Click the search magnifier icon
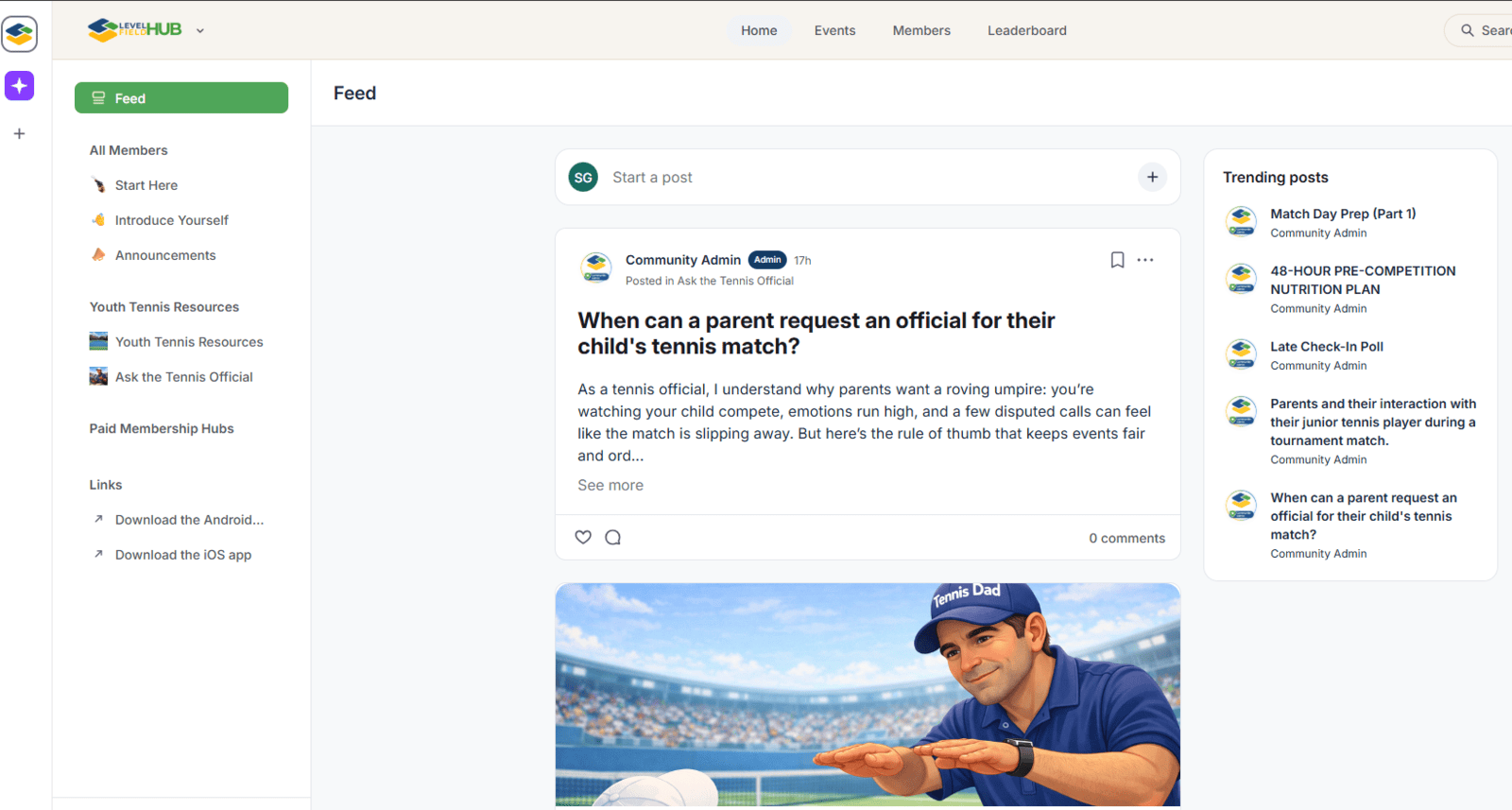The width and height of the screenshot is (1512, 810). pyautogui.click(x=1468, y=30)
